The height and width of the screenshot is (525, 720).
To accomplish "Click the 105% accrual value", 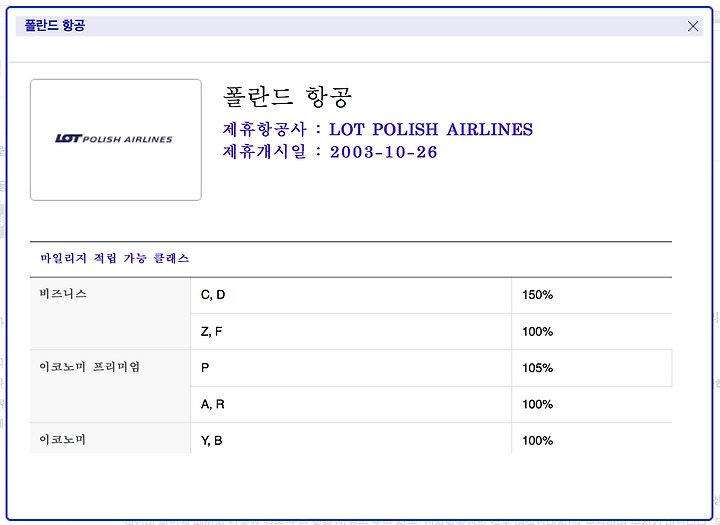I will coord(537,368).
